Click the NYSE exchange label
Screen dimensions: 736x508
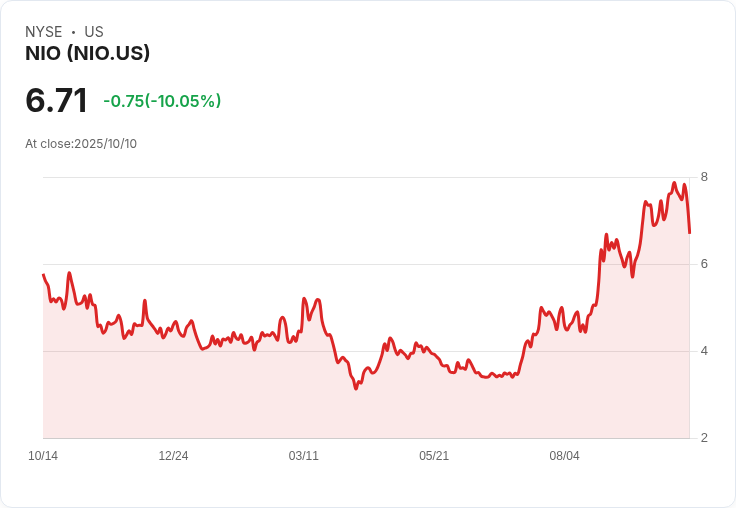click(x=44, y=32)
